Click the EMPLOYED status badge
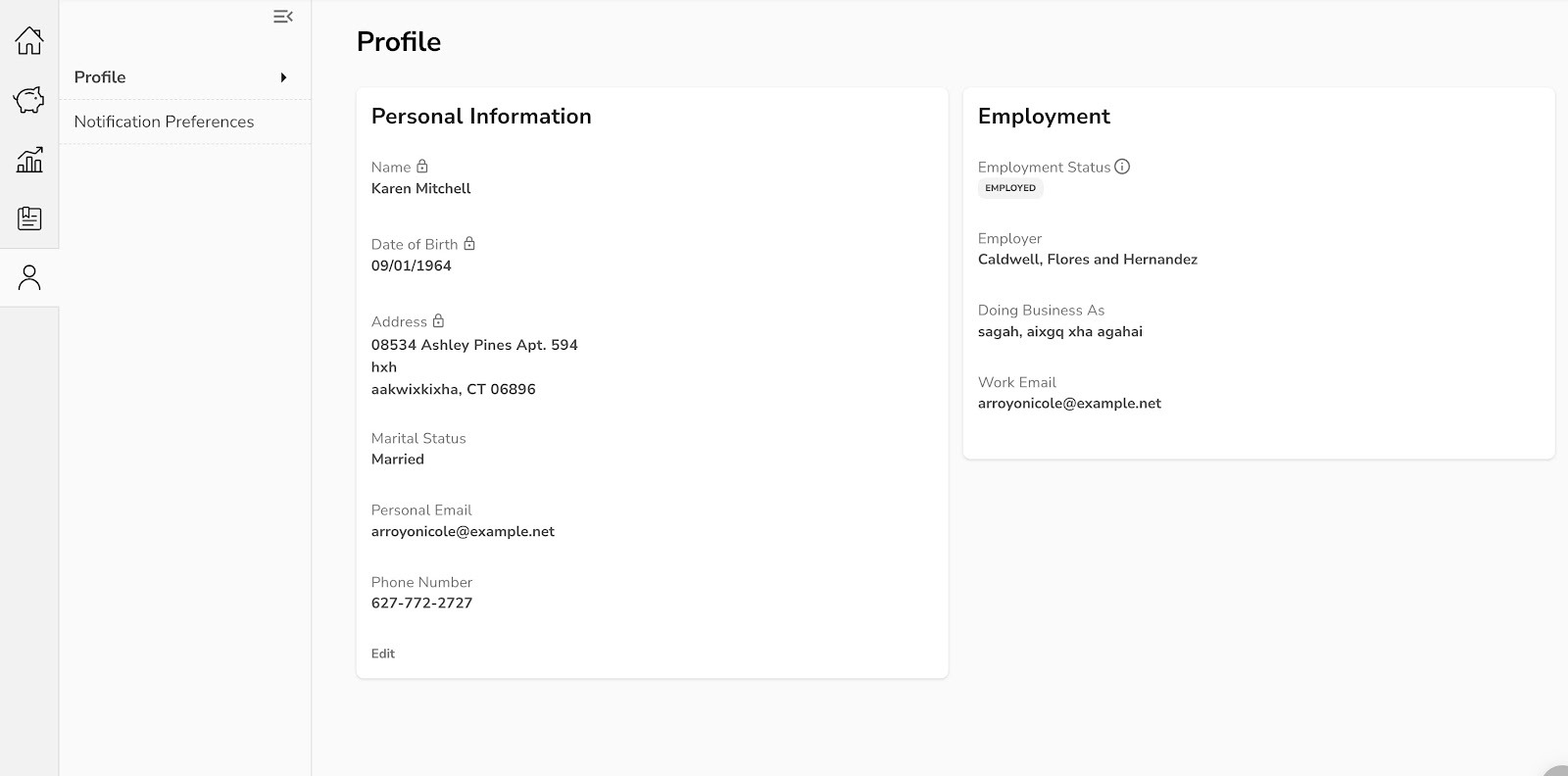The height and width of the screenshot is (776, 1568). 1009,188
